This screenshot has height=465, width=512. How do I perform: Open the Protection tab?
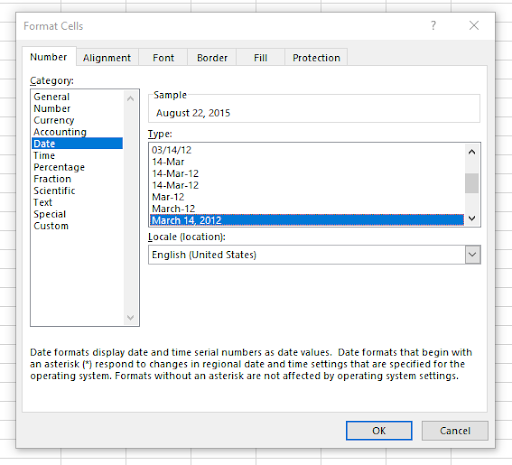(x=316, y=58)
